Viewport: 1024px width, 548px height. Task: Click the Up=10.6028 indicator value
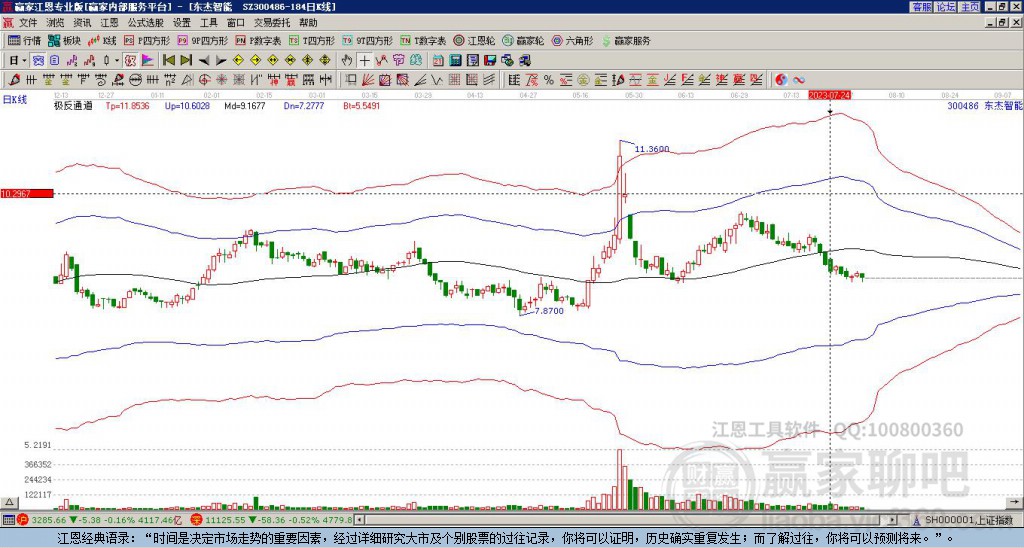[187, 105]
